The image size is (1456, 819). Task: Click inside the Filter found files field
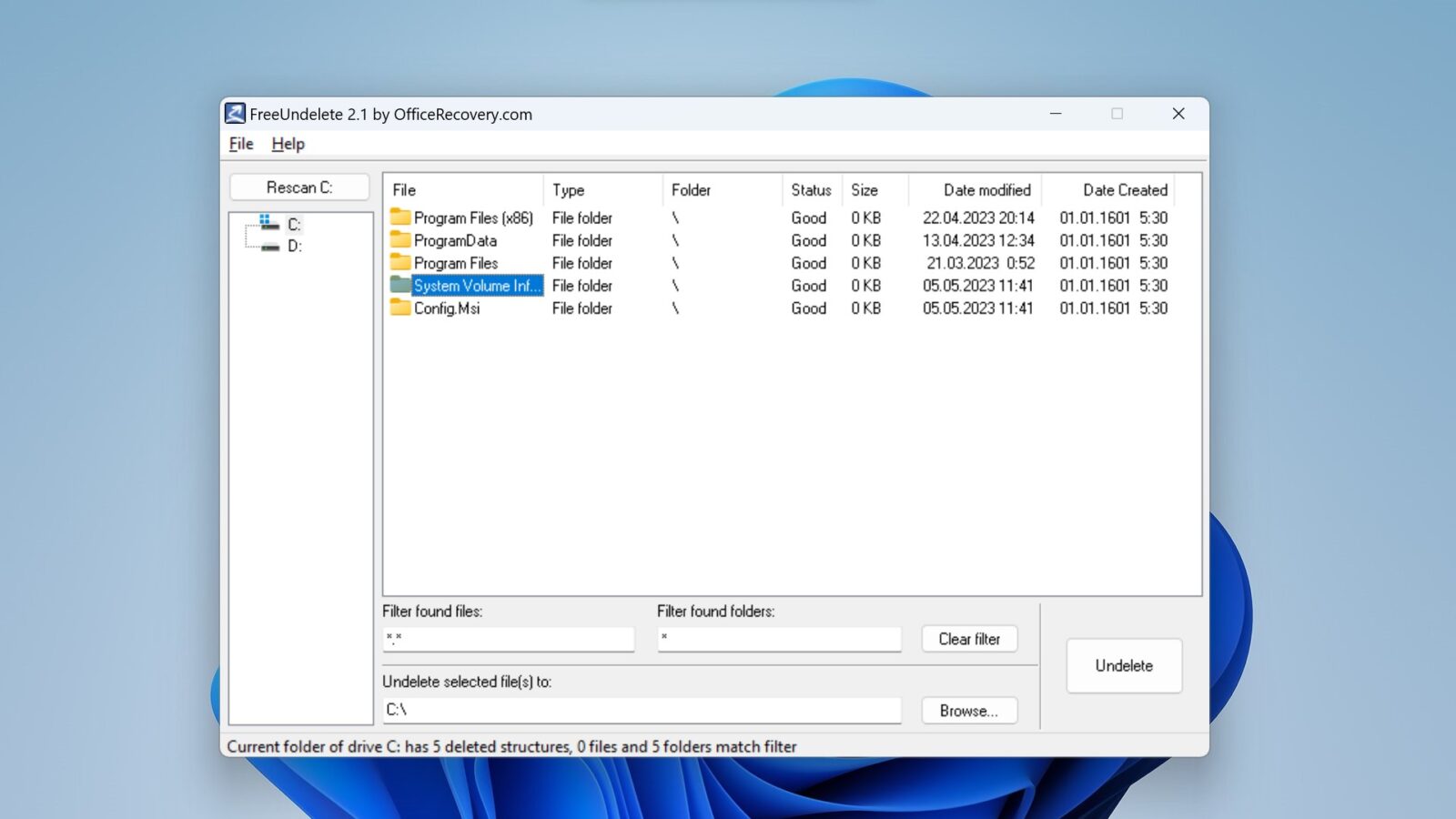(x=508, y=640)
